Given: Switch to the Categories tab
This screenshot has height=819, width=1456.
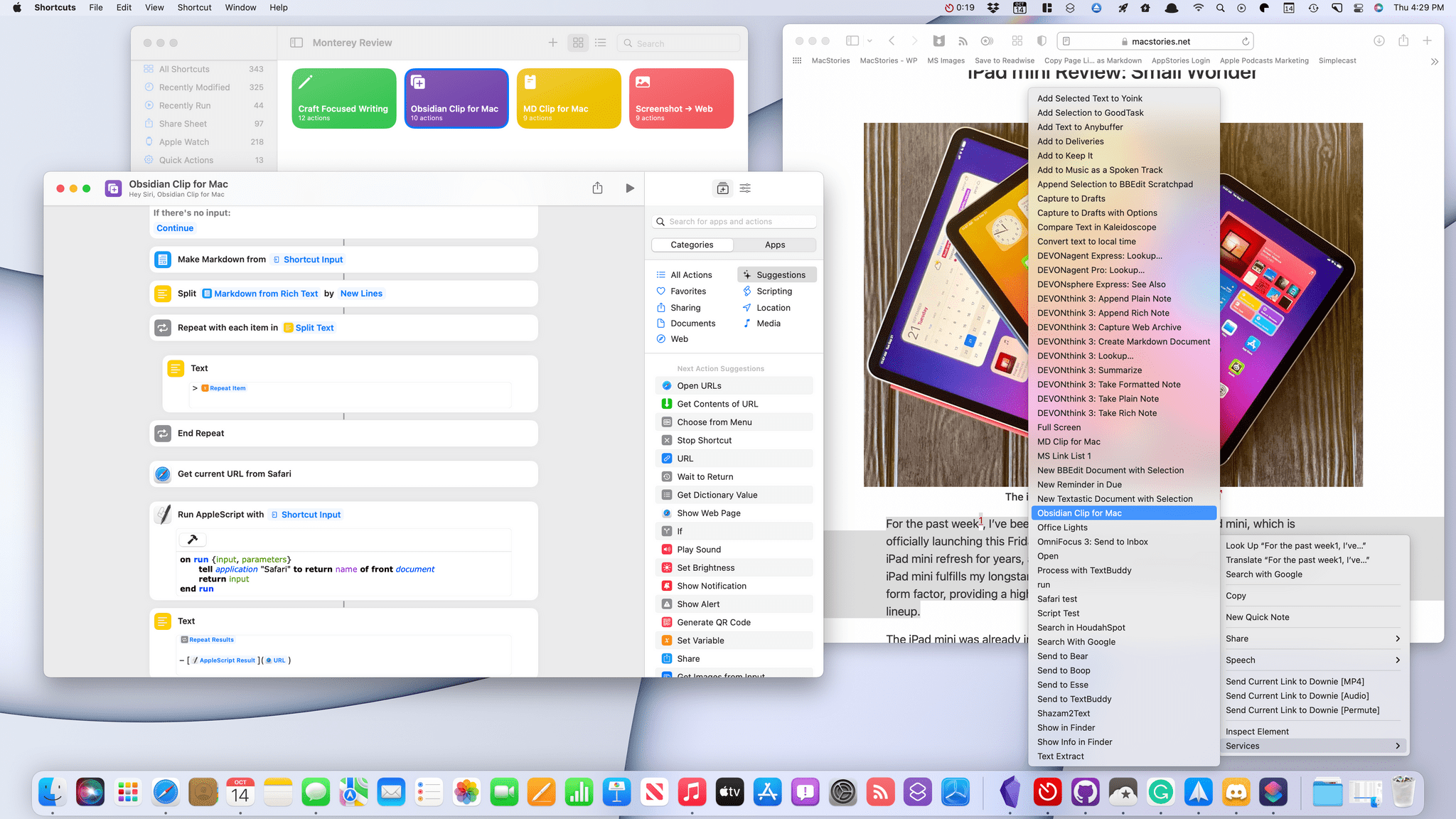Looking at the screenshot, I should click(692, 245).
